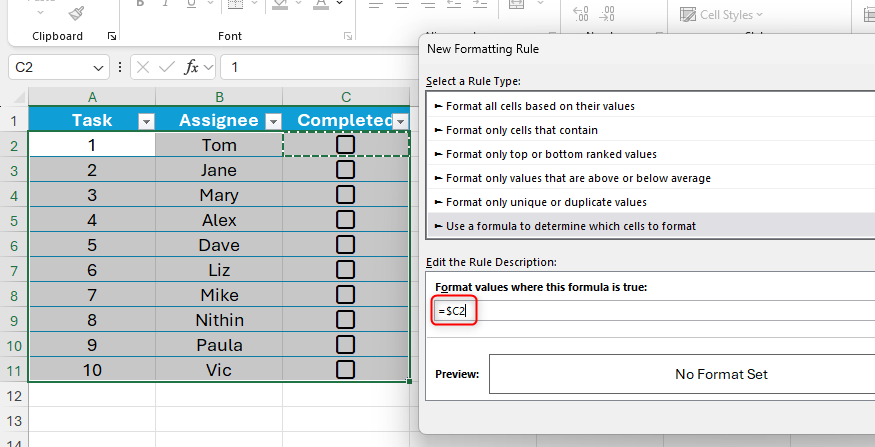The width and height of the screenshot is (875, 447).
Task: Open the Name Box dropdown arrow
Action: [98, 68]
